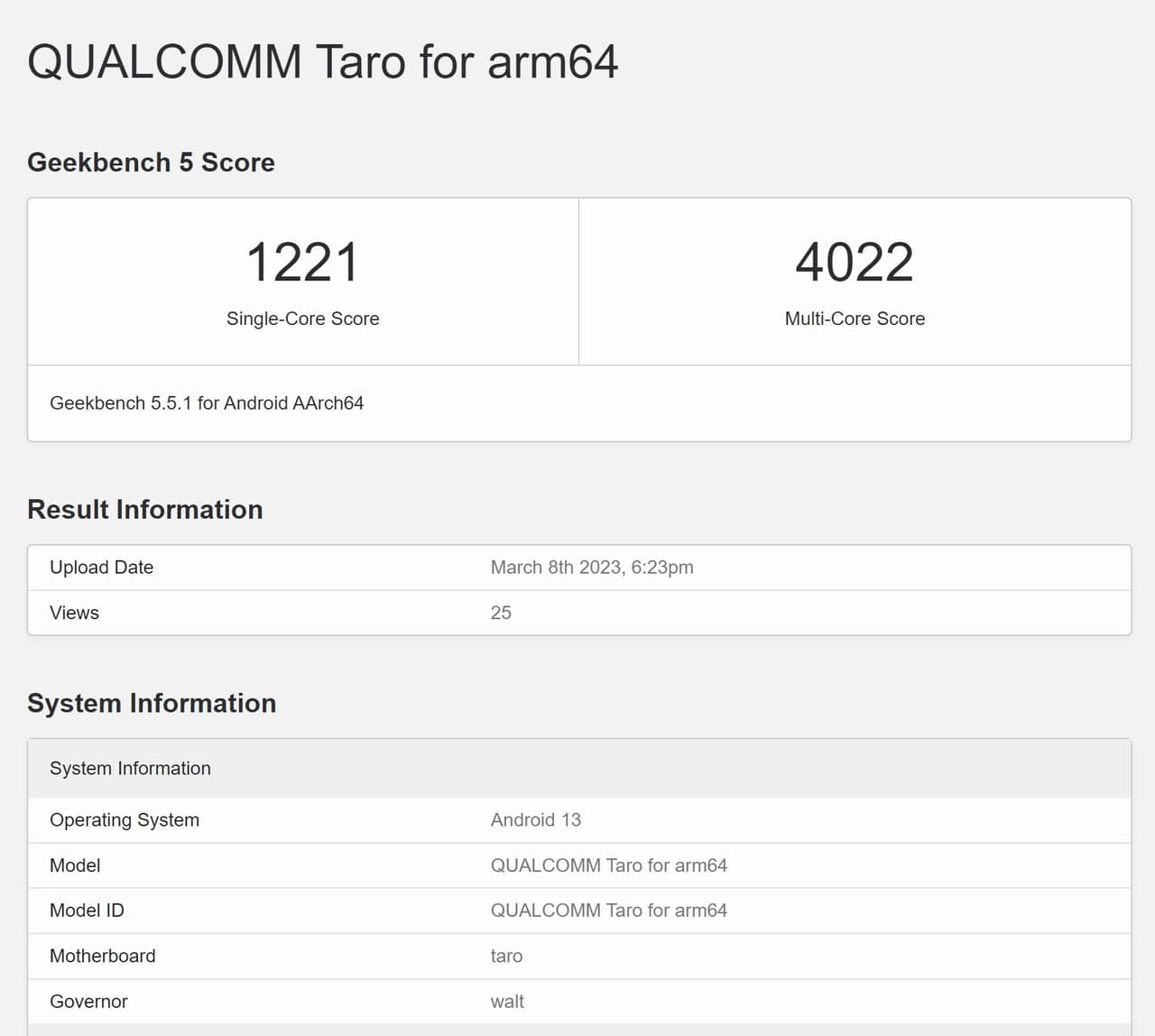
Task: Click the QUALCOMM Taro for arm64 page title
Action: coord(322,62)
